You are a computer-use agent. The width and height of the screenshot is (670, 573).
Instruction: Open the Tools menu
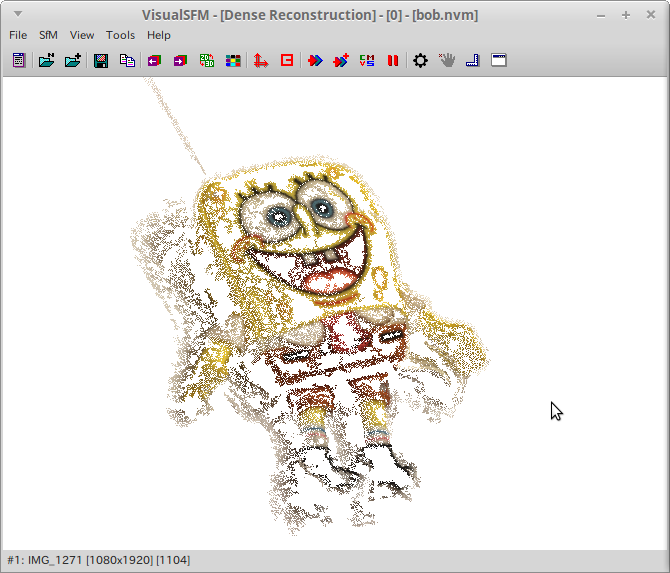120,35
